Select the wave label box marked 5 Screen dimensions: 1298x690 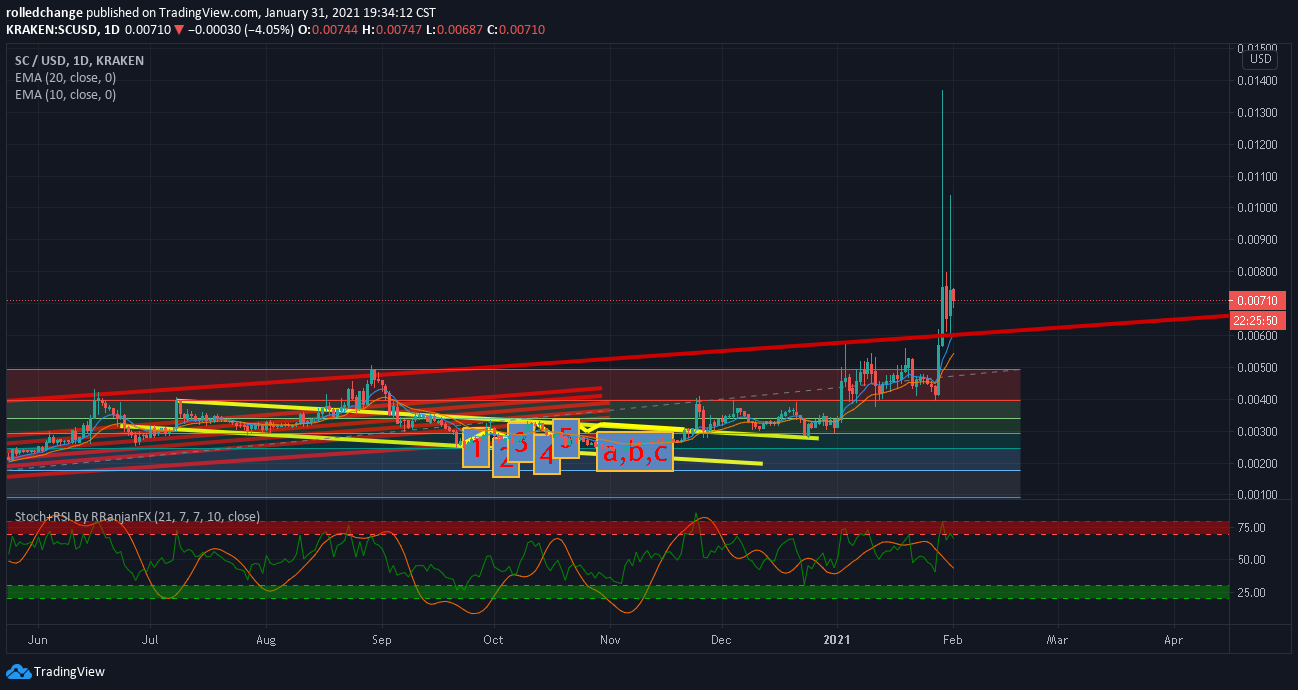566,438
